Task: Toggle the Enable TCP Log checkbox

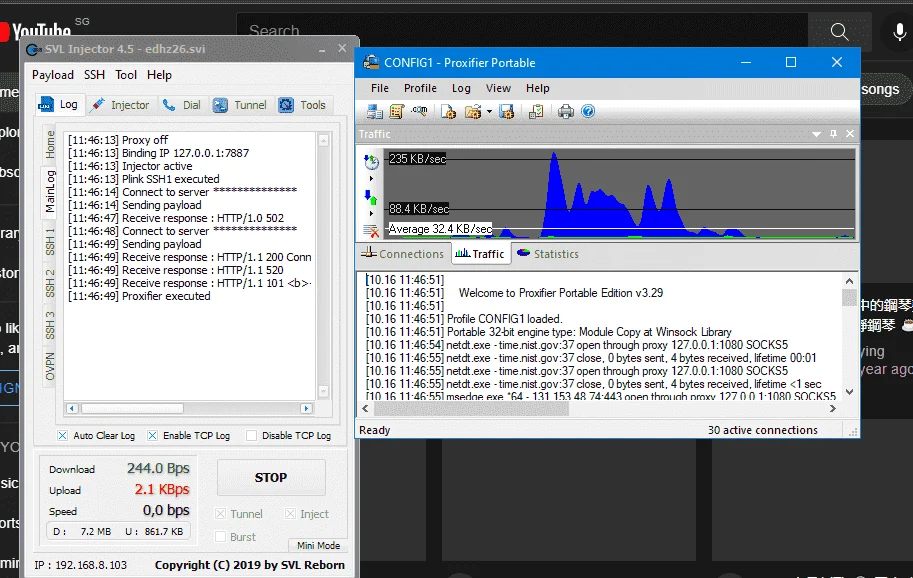Action: click(152, 435)
